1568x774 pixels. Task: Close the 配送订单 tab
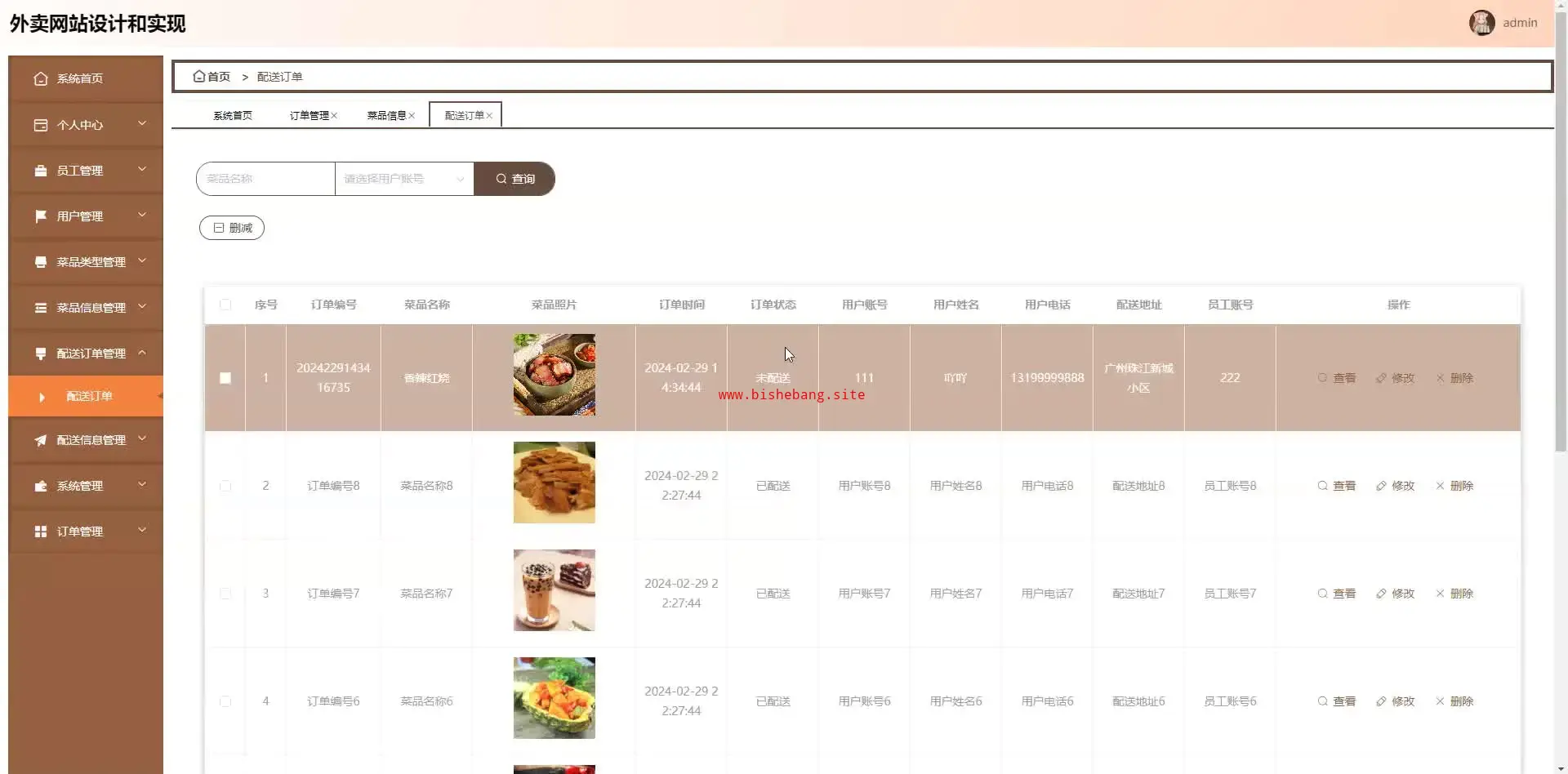[489, 116]
